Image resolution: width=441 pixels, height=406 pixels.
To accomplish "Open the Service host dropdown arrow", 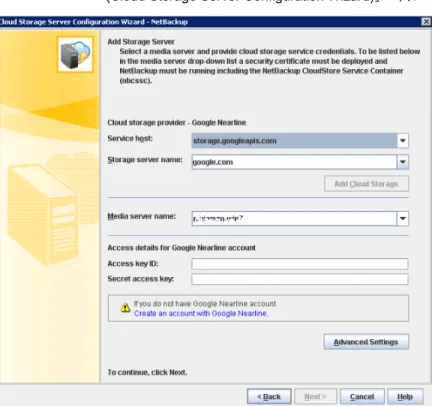I will pos(403,141).
